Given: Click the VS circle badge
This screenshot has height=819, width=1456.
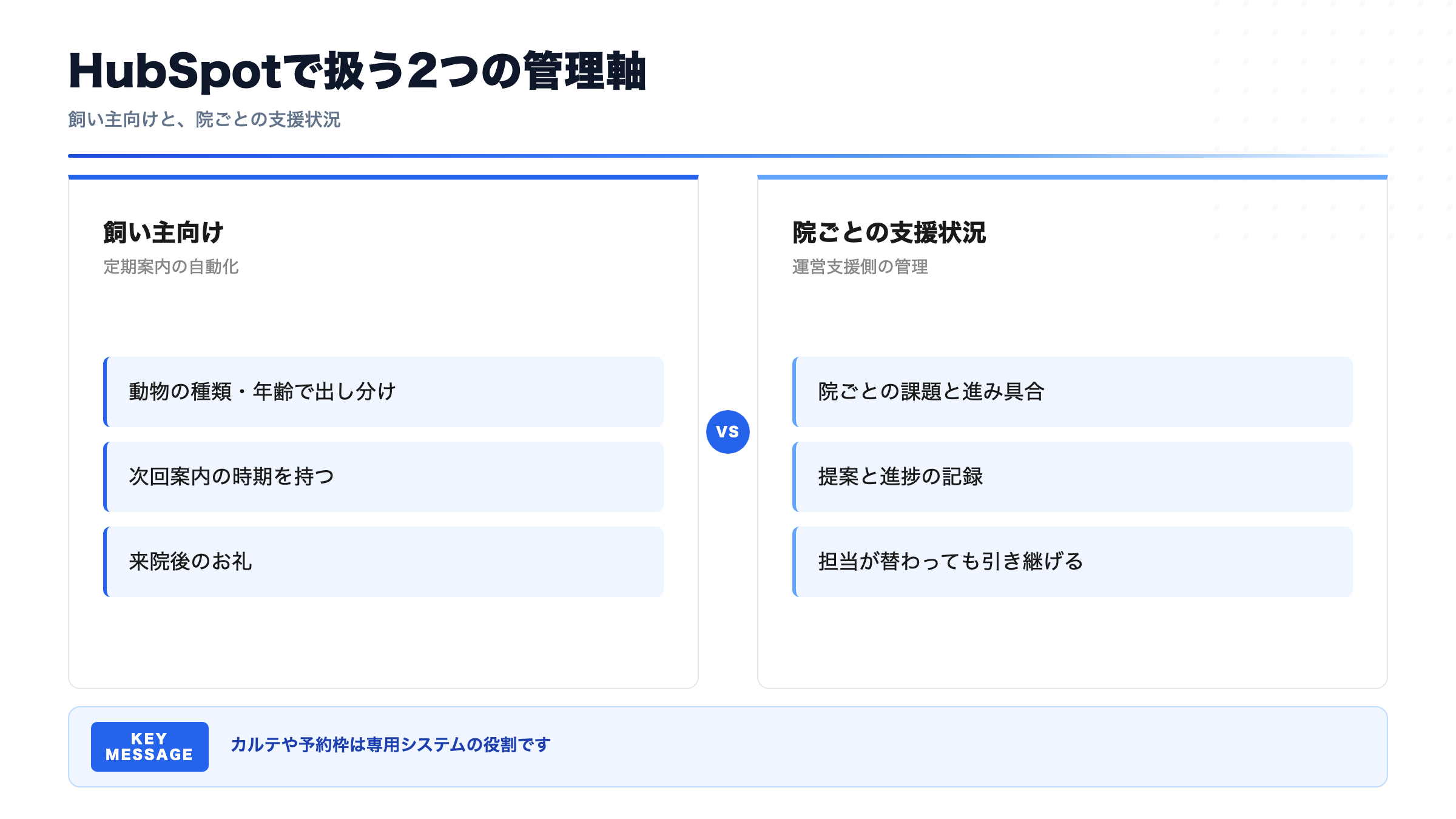Looking at the screenshot, I should 727,432.
